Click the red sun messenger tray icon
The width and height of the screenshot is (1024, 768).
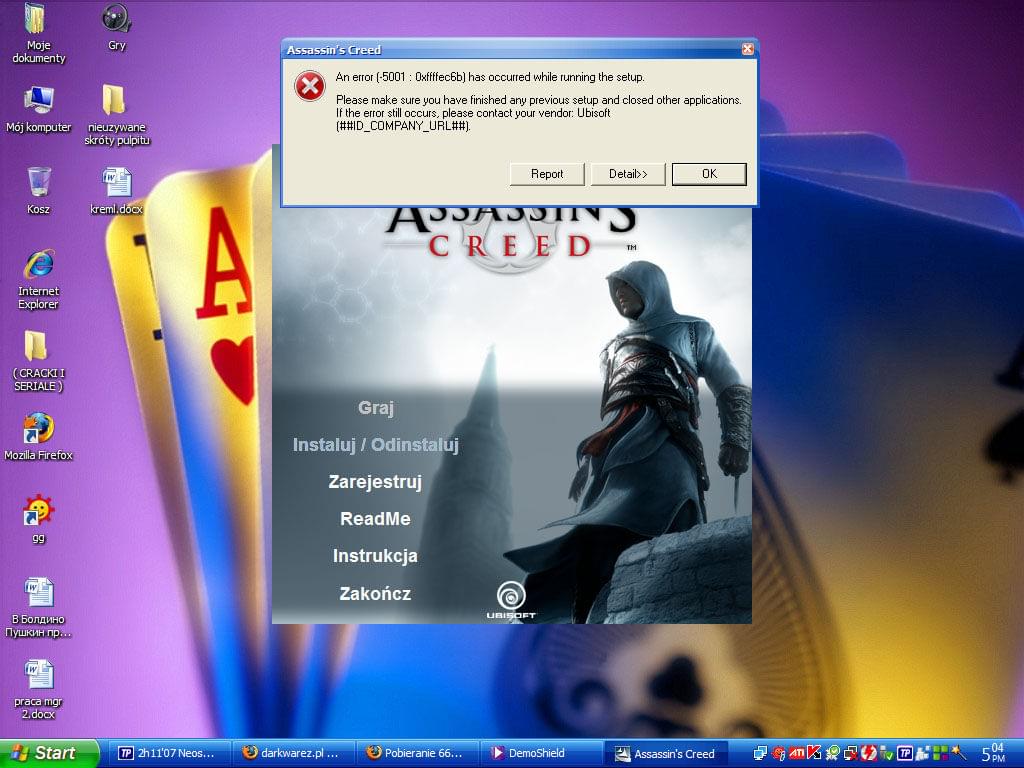(778, 753)
